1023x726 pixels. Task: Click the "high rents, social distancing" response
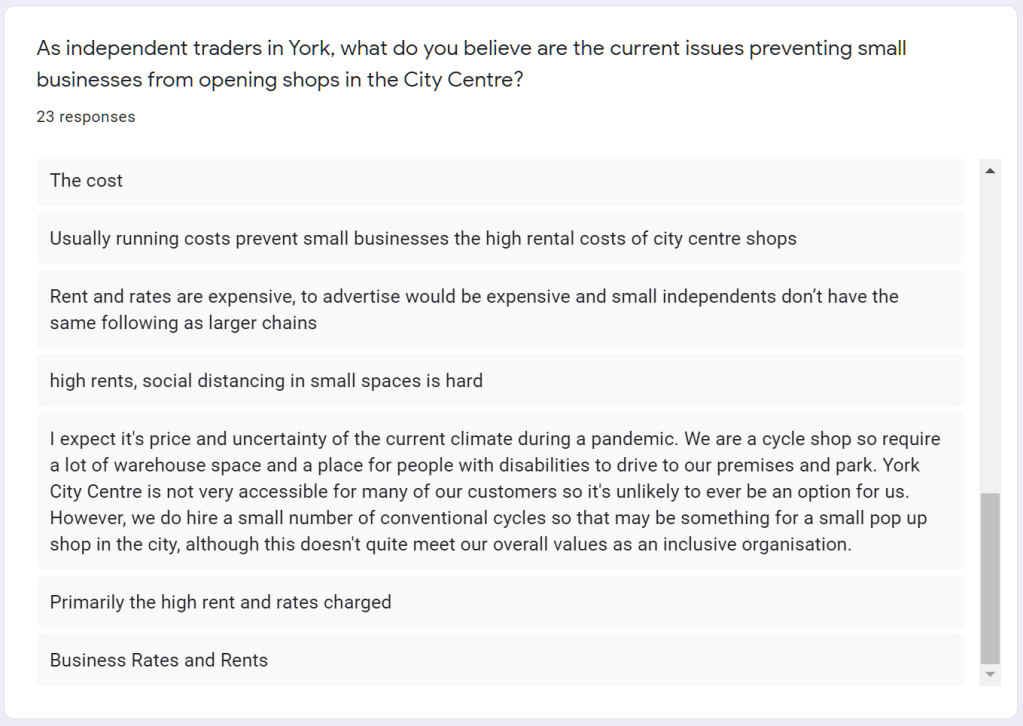[x=266, y=381]
